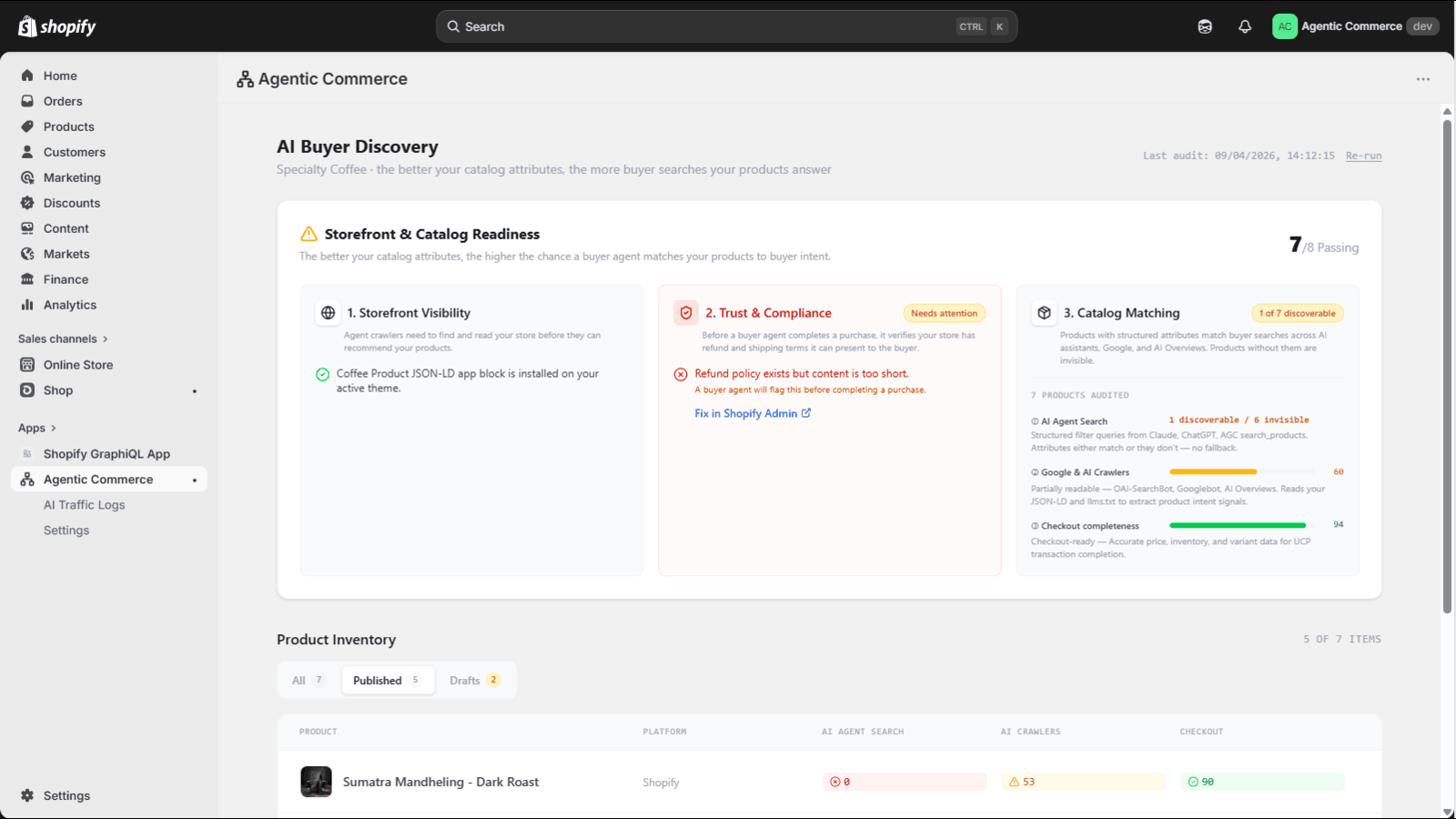Click the page vertical scrollbar
The height and width of the screenshot is (819, 1456).
(x=1447, y=367)
